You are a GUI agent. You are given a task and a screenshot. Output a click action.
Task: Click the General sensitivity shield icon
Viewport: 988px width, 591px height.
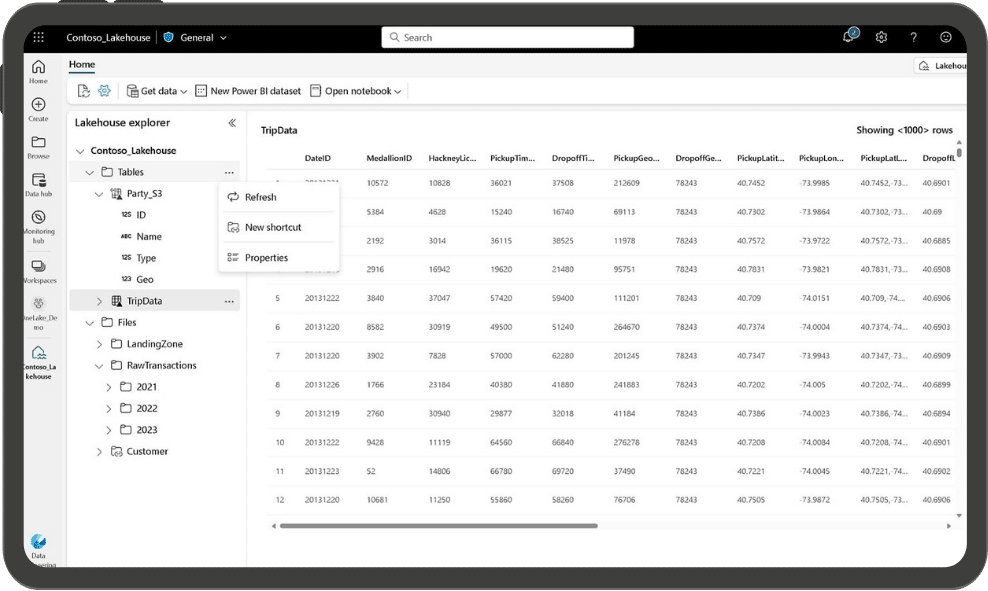(168, 37)
